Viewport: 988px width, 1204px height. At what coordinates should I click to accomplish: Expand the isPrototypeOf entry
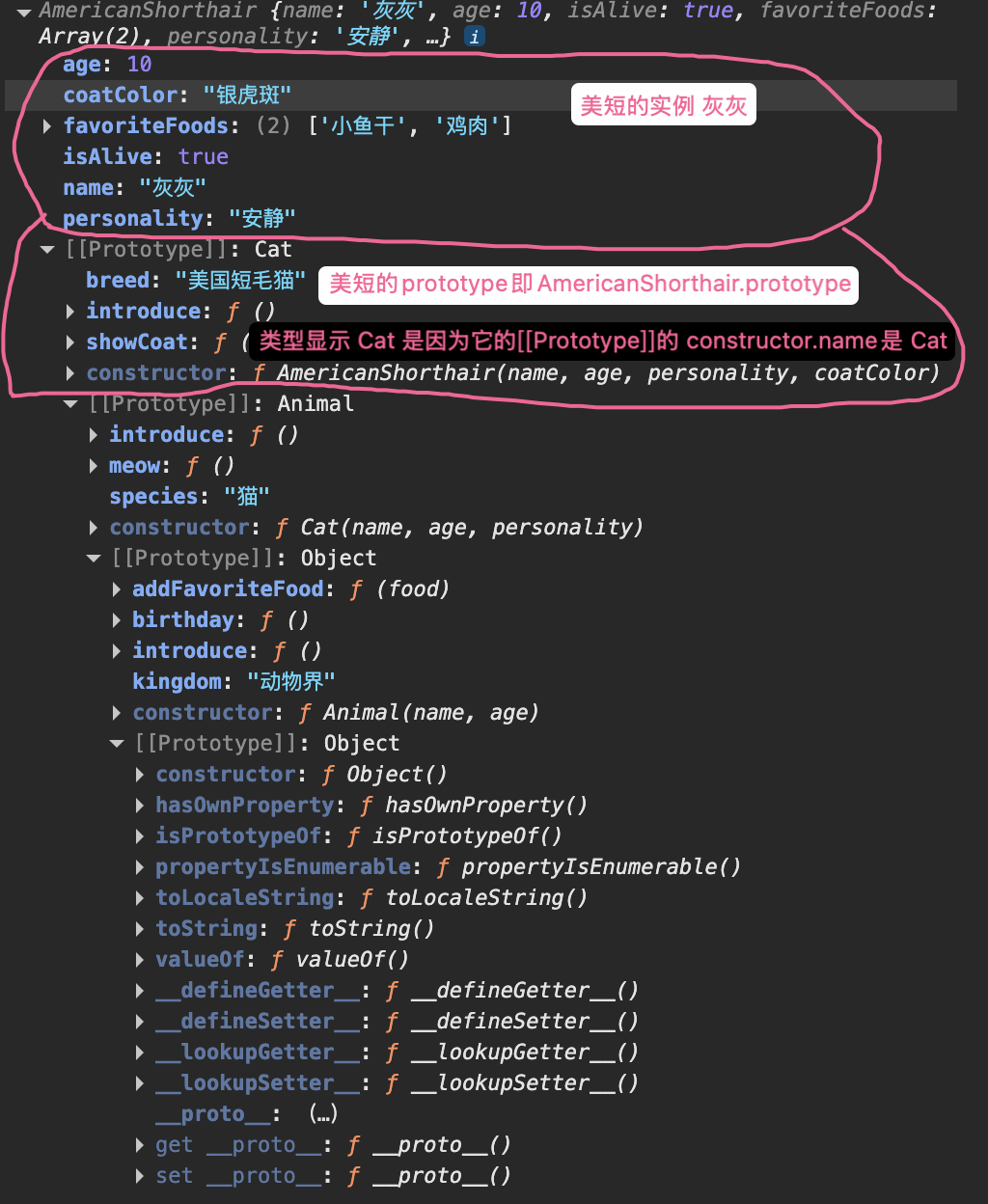pos(140,836)
